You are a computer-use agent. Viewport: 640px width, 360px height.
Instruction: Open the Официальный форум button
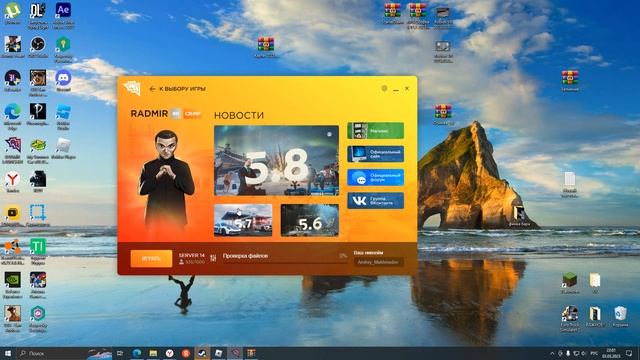click(376, 178)
